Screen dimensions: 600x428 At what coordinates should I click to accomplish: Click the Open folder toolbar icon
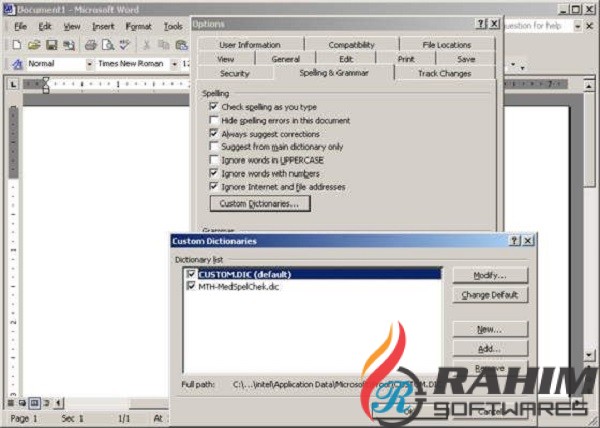click(x=34, y=45)
